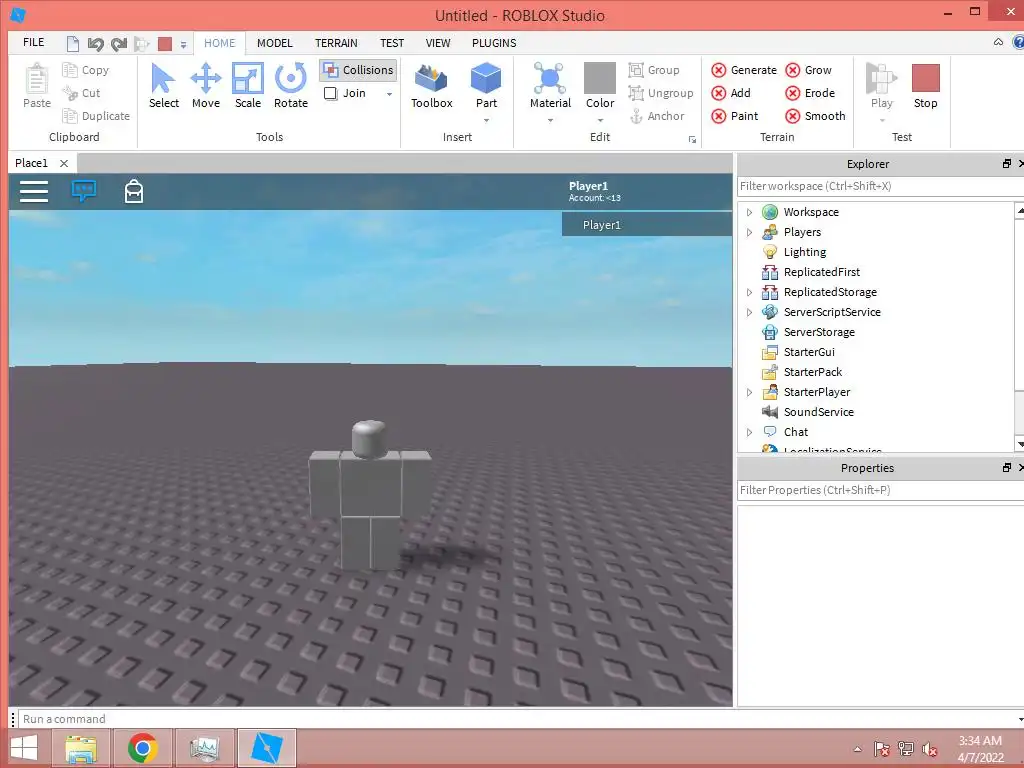
Task: Click the Group icon
Action: (x=635, y=70)
